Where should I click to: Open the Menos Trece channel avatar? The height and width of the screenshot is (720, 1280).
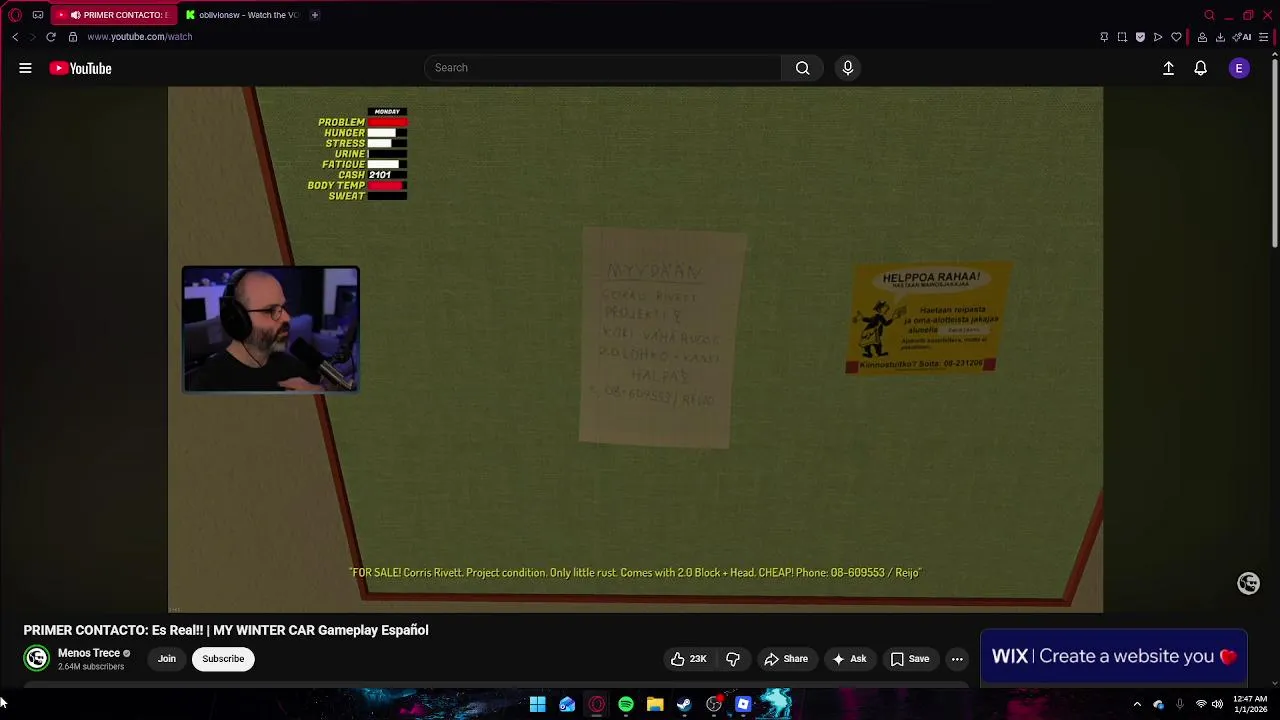37,658
